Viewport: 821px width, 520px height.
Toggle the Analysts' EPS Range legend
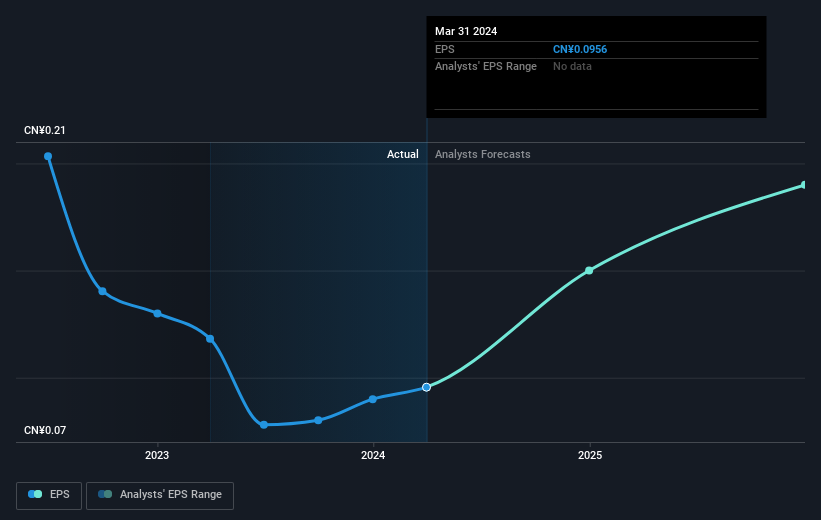pos(160,495)
